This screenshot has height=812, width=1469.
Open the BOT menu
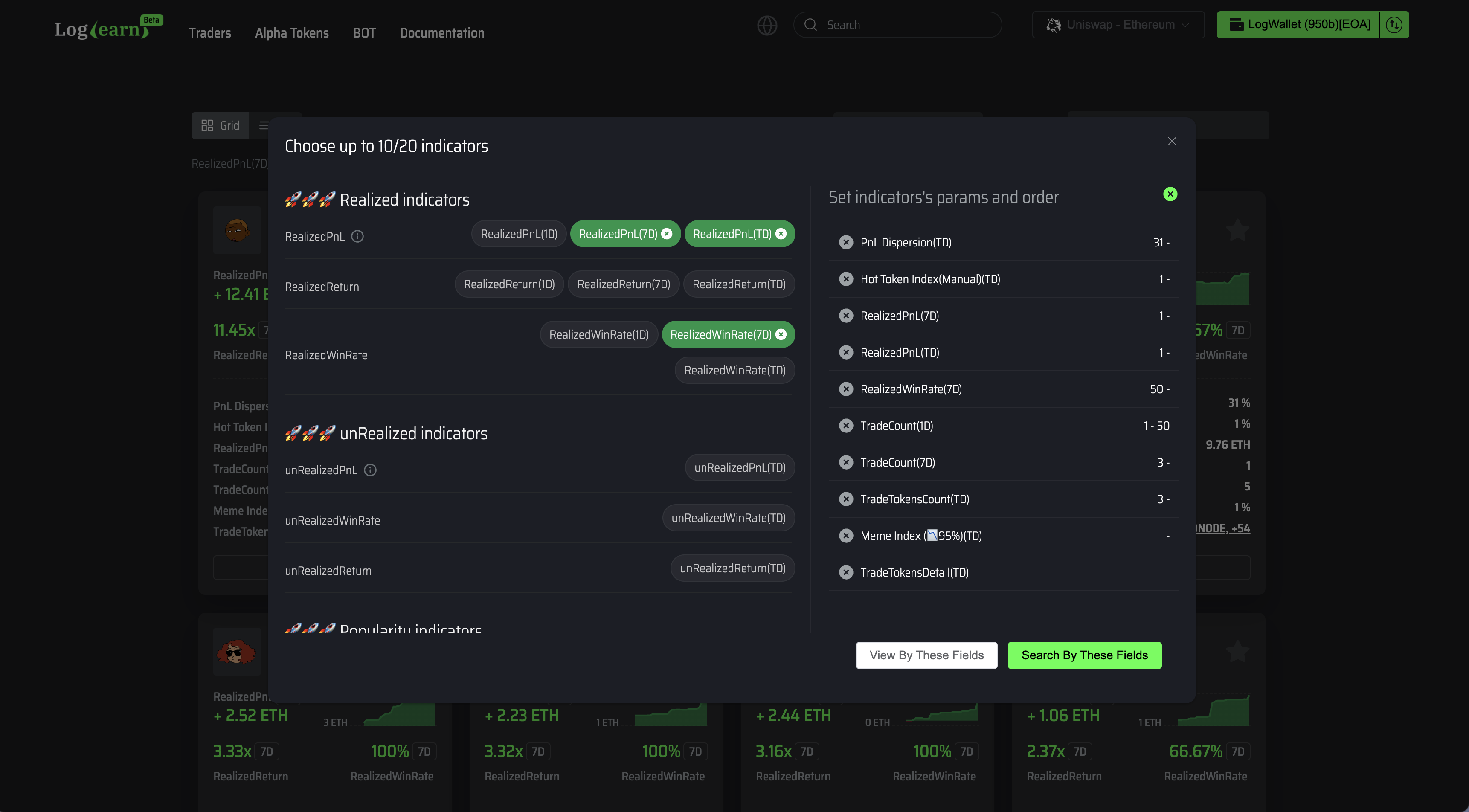point(364,33)
